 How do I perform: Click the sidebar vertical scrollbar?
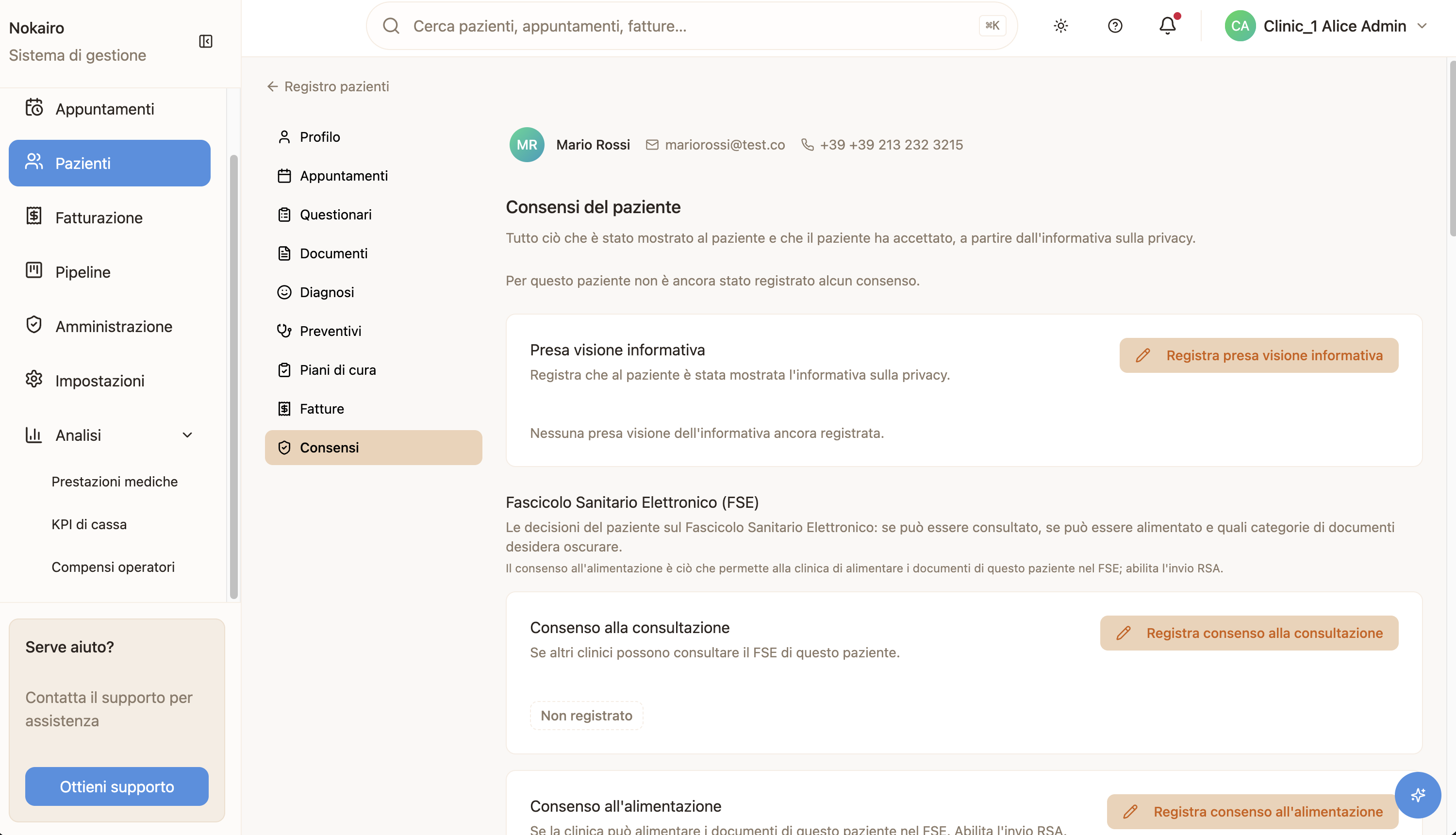point(233,377)
